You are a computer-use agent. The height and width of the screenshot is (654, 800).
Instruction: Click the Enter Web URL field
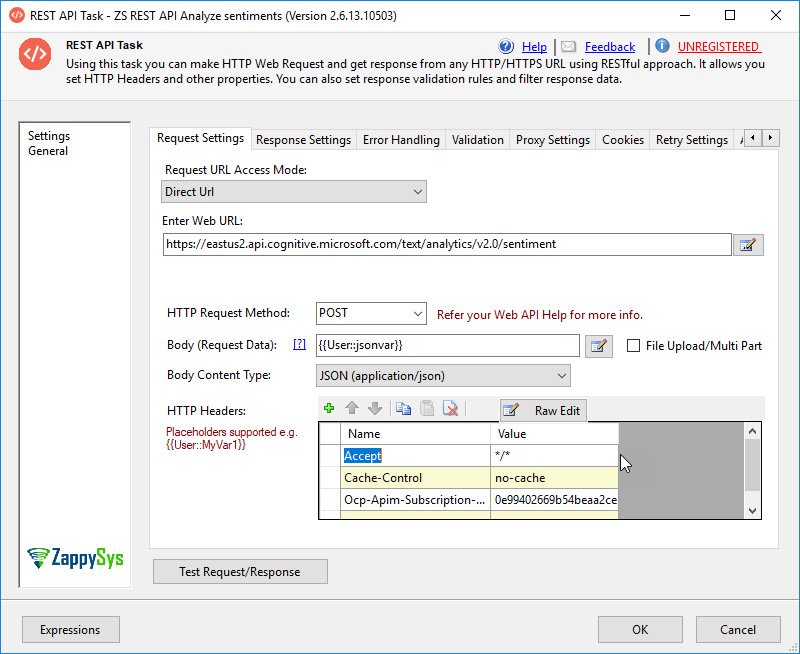(447, 244)
